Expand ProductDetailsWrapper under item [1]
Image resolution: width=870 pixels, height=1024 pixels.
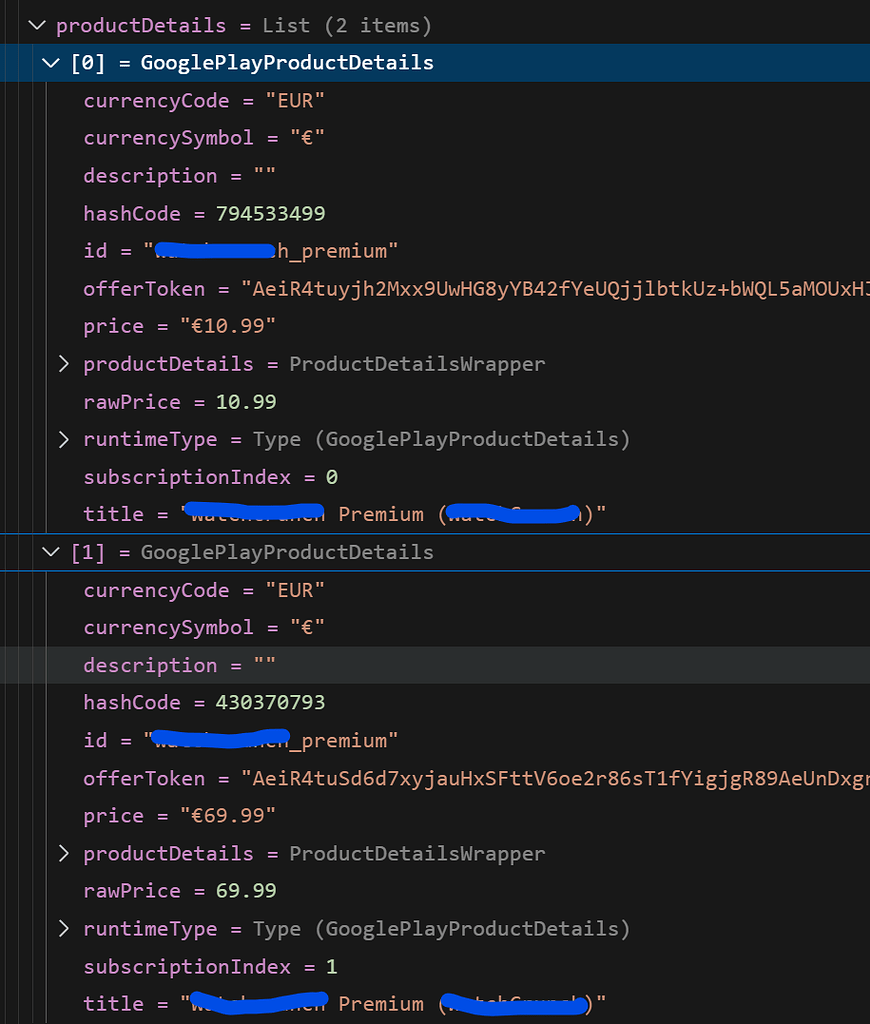(x=64, y=853)
